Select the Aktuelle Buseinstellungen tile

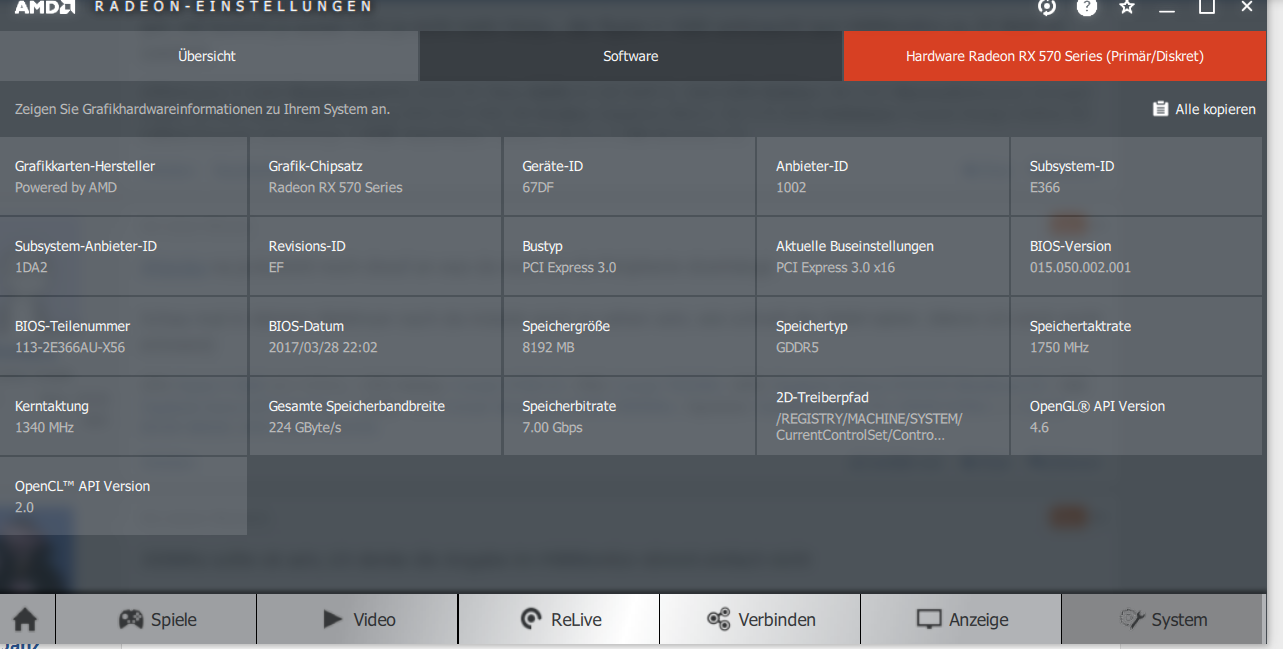883,256
